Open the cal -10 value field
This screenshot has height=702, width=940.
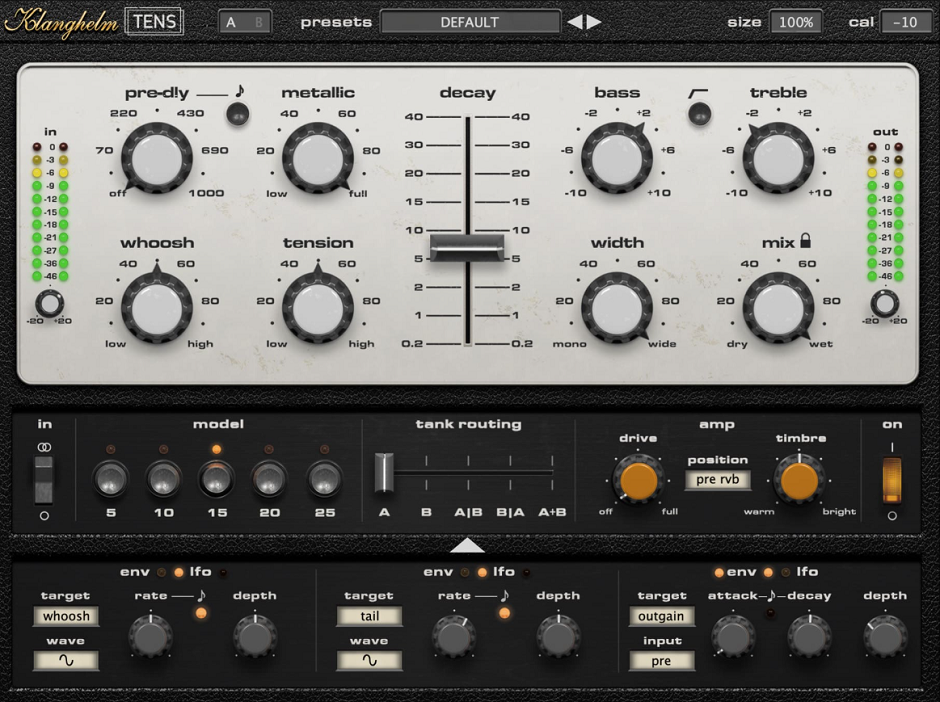click(x=905, y=23)
